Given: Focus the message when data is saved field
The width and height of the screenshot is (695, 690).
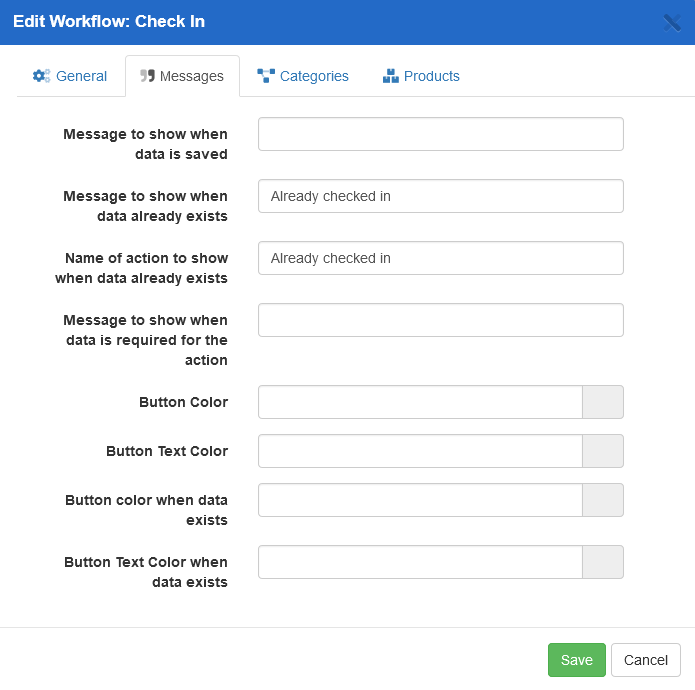Looking at the screenshot, I should coord(440,134).
